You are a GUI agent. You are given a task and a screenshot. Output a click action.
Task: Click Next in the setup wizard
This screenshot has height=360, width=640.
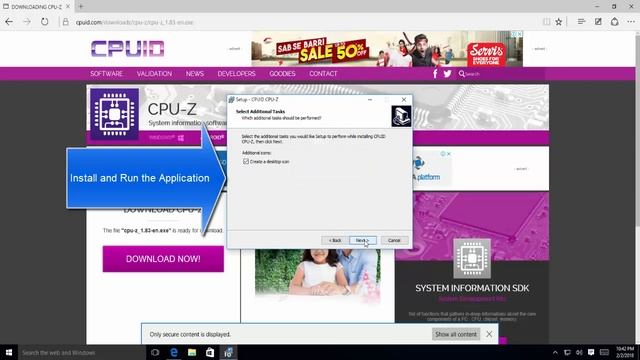pos(363,240)
